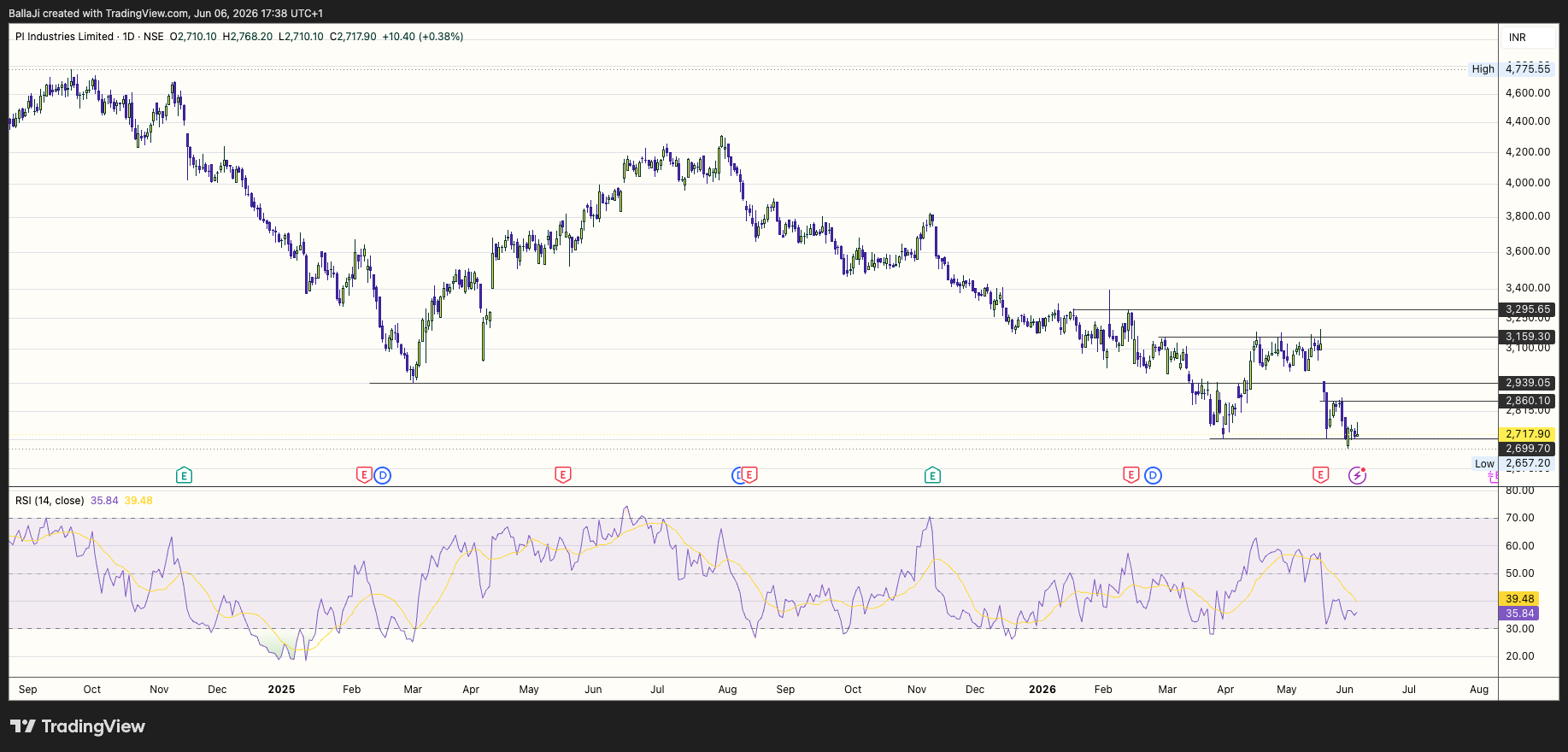Screen dimensions: 1568x752
Task: Click the 2,699.70 price level label
Action: coord(1528,449)
